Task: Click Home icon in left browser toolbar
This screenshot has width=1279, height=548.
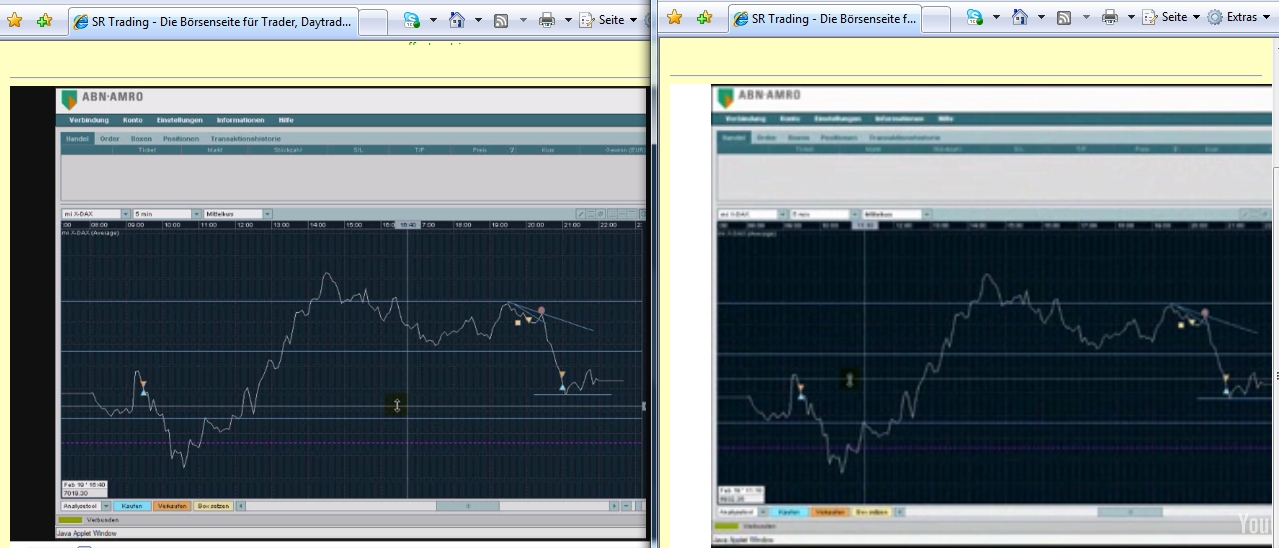Action: [457, 19]
